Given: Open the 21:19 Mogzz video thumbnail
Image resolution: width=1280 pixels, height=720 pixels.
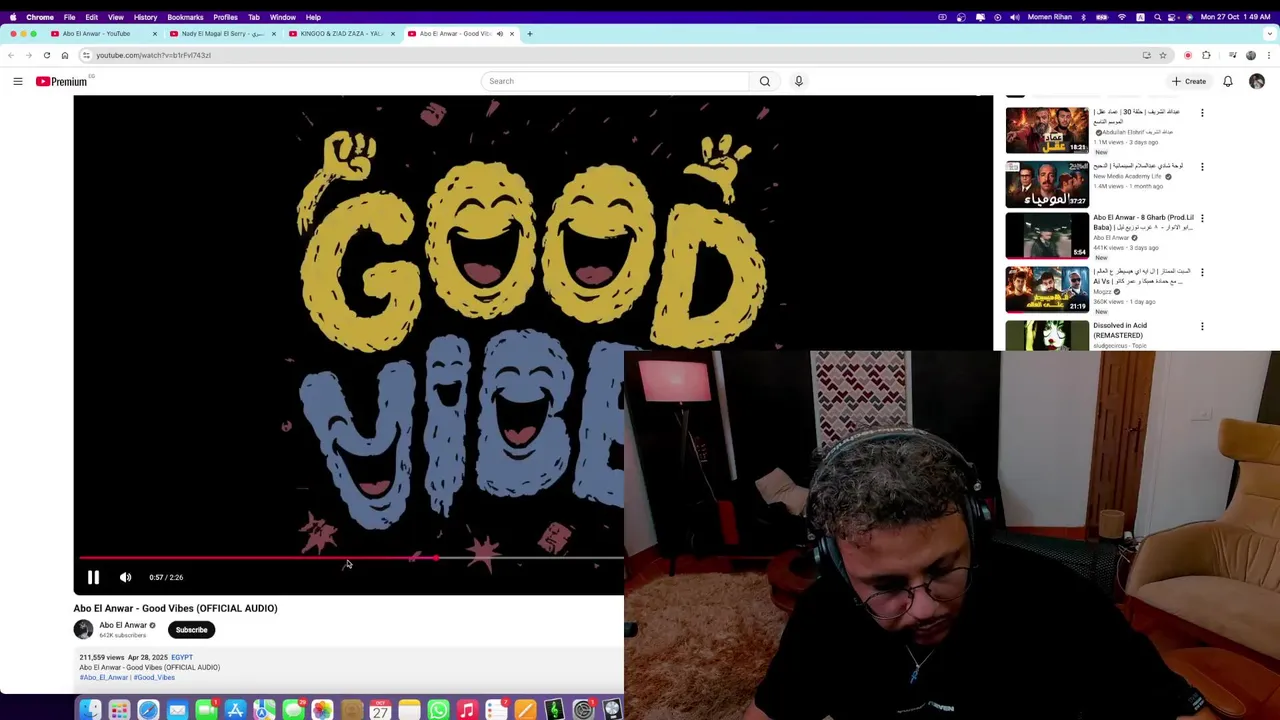Looking at the screenshot, I should tap(1047, 288).
